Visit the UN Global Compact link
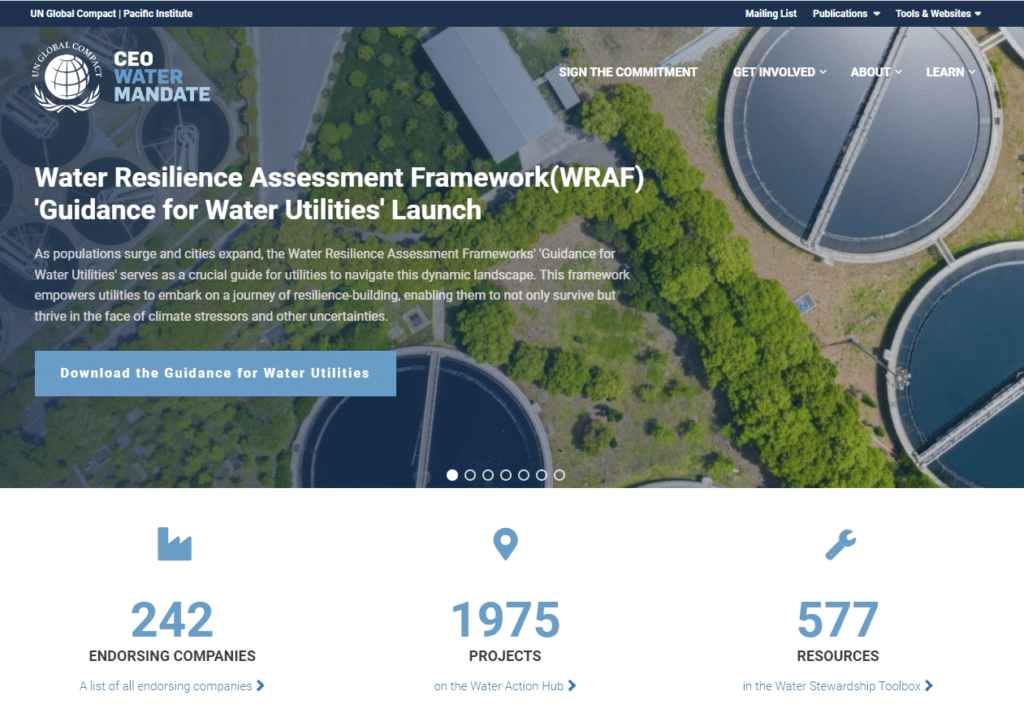 (x=73, y=14)
